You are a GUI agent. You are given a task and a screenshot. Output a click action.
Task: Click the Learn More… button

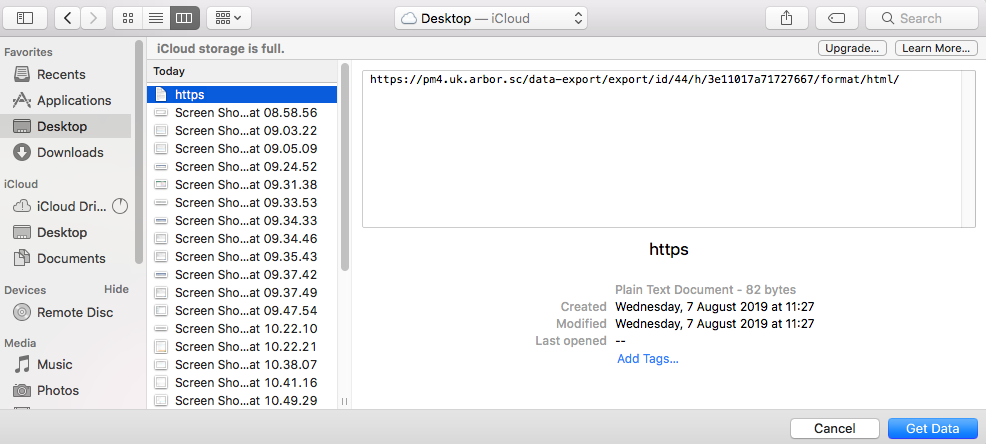(936, 48)
